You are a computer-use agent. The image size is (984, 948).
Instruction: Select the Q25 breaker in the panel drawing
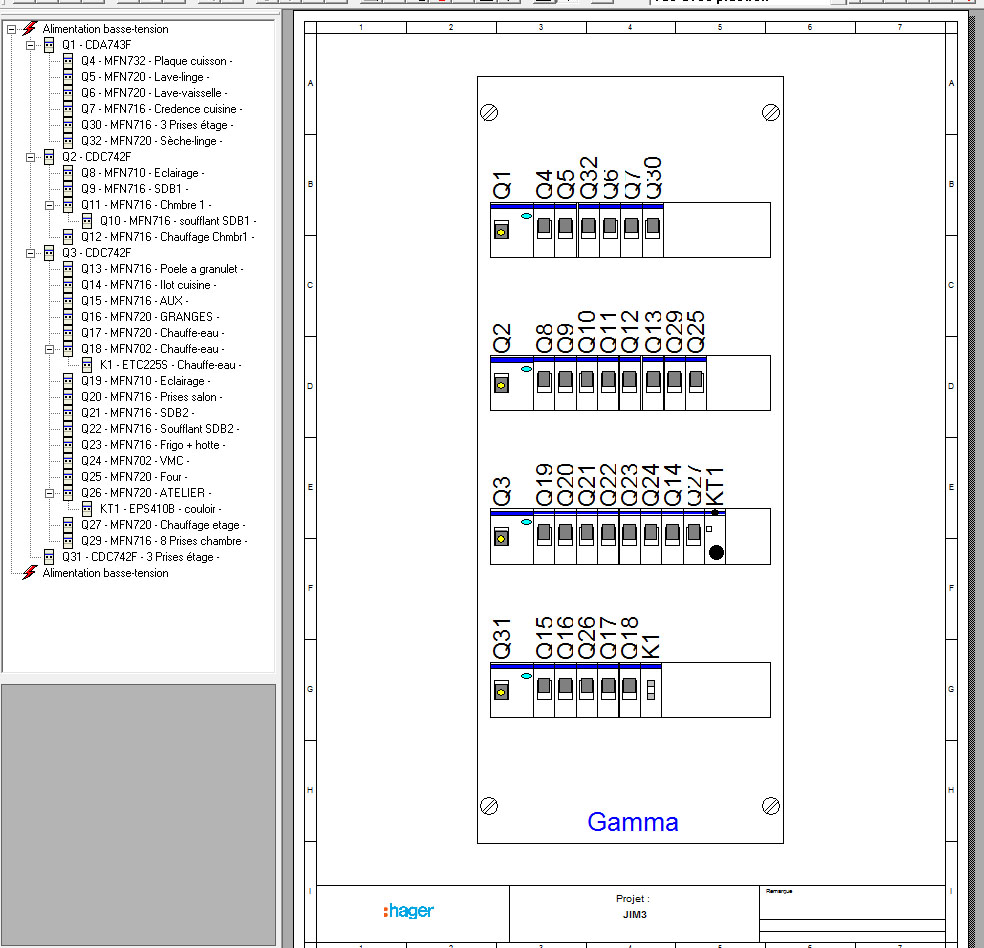pos(696,383)
